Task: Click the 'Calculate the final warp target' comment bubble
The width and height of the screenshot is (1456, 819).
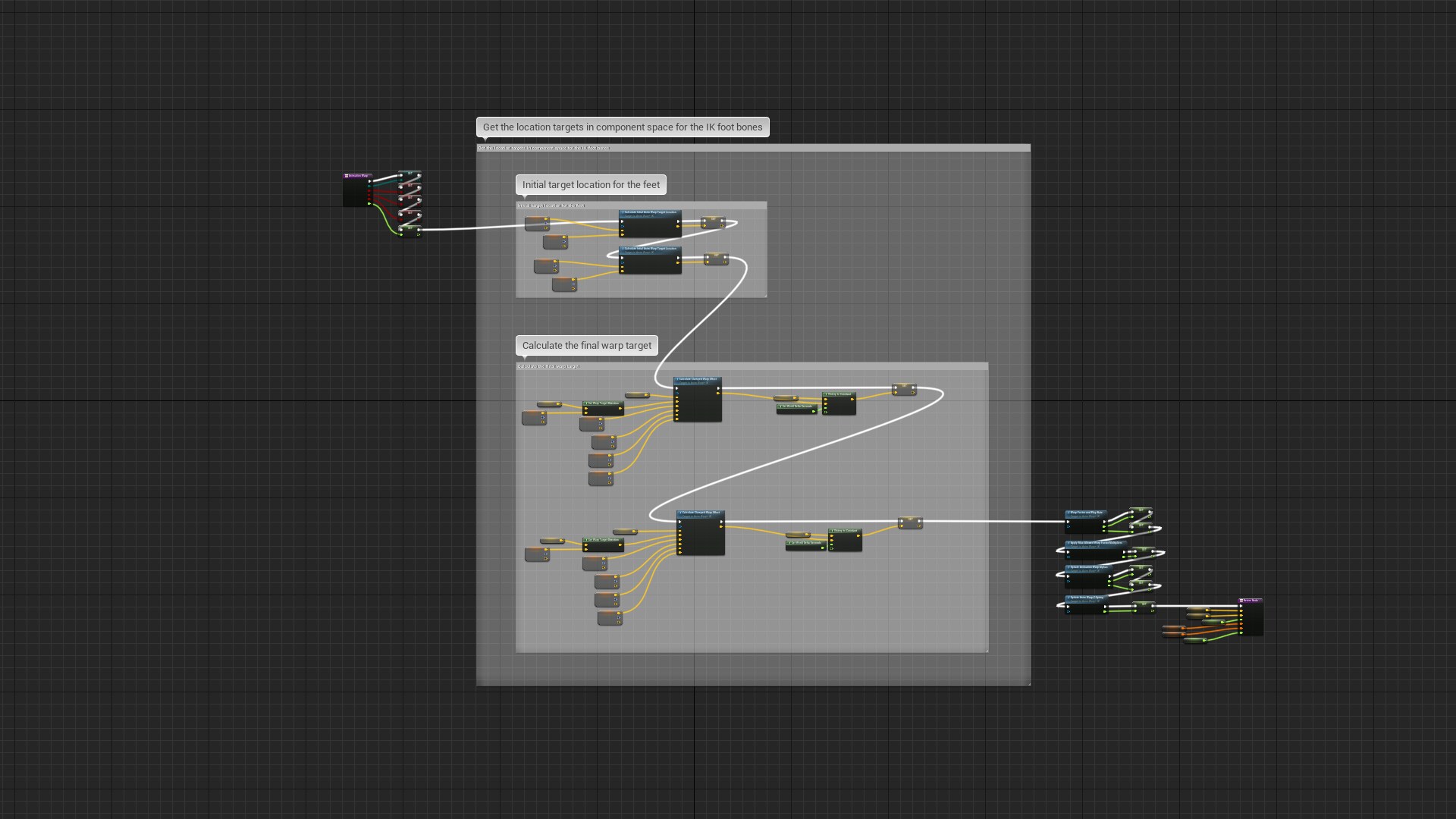Action: click(x=586, y=346)
